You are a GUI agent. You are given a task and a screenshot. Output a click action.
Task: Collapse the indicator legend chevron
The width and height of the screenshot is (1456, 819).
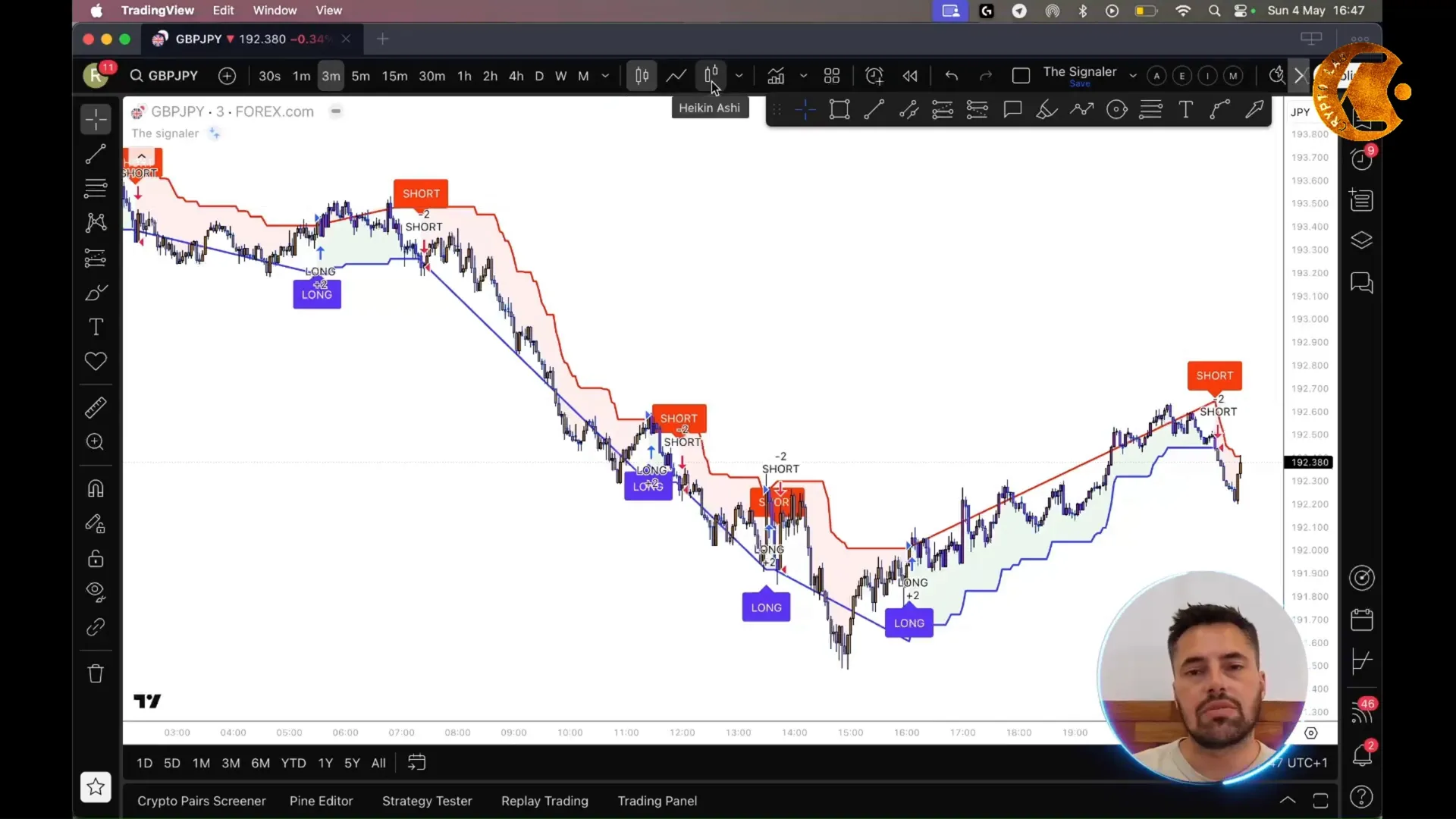[142, 155]
